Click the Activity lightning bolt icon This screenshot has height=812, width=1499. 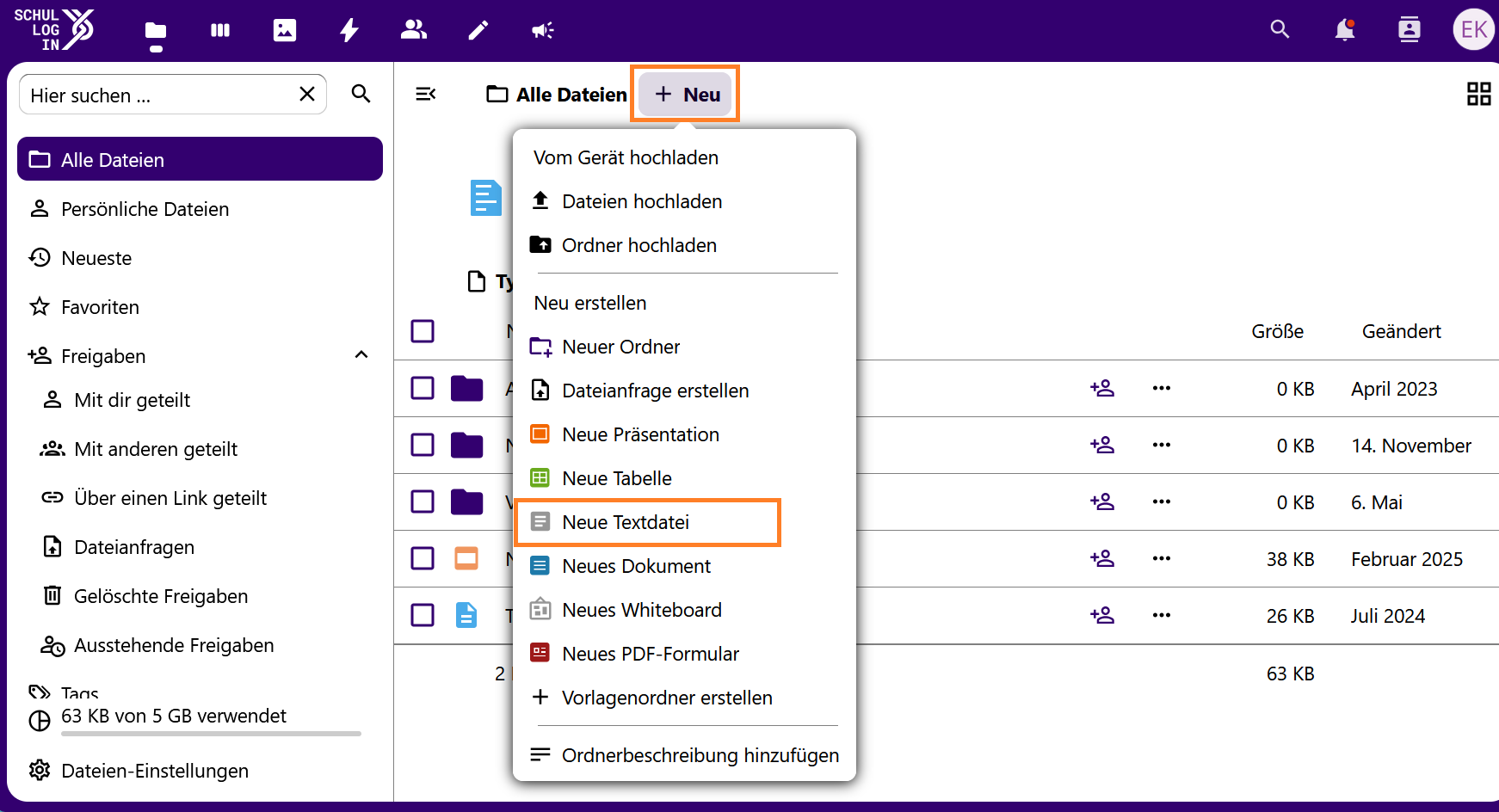349,30
